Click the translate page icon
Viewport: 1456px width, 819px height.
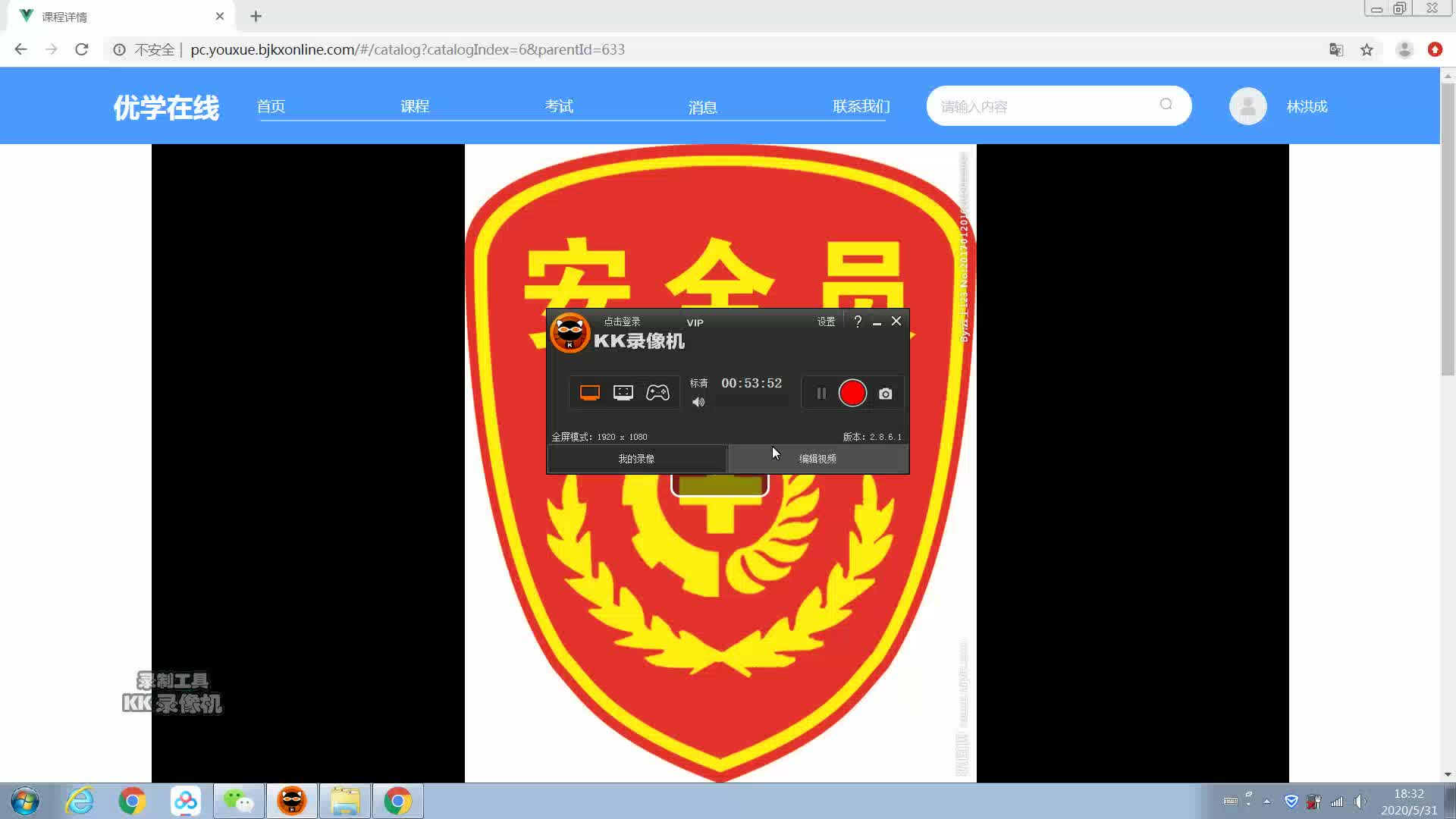[1336, 49]
